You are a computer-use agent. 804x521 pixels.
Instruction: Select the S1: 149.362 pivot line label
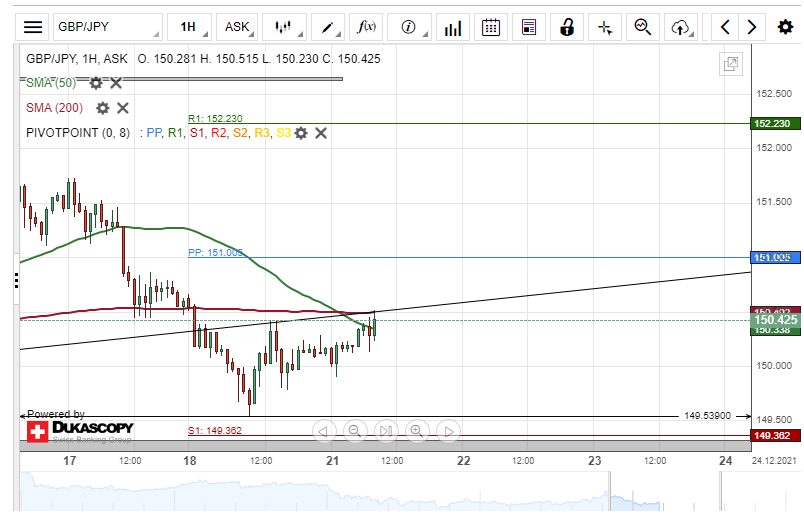(215, 431)
